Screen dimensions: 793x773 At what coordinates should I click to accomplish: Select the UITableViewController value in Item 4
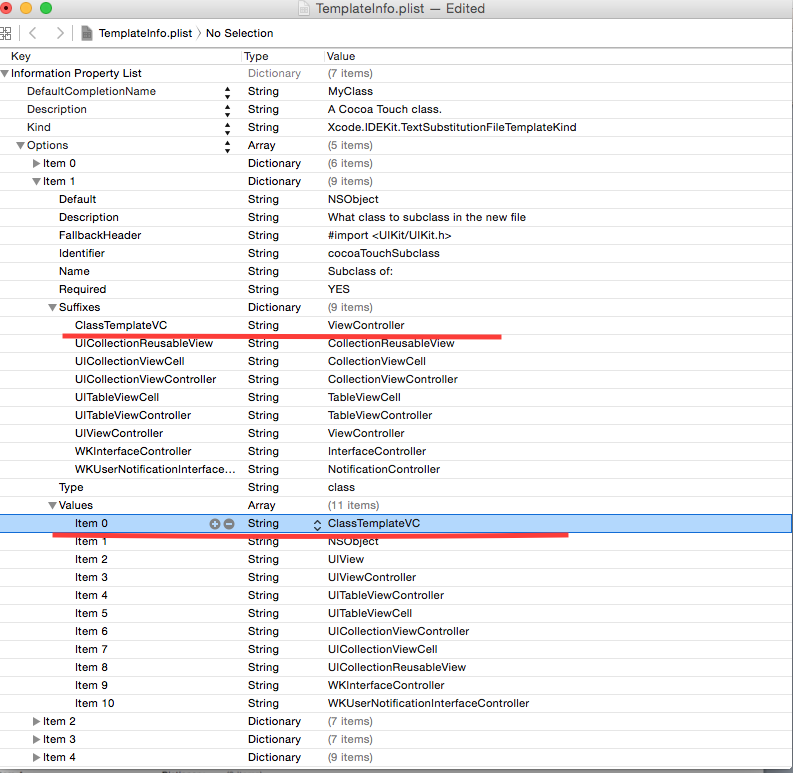pos(386,595)
